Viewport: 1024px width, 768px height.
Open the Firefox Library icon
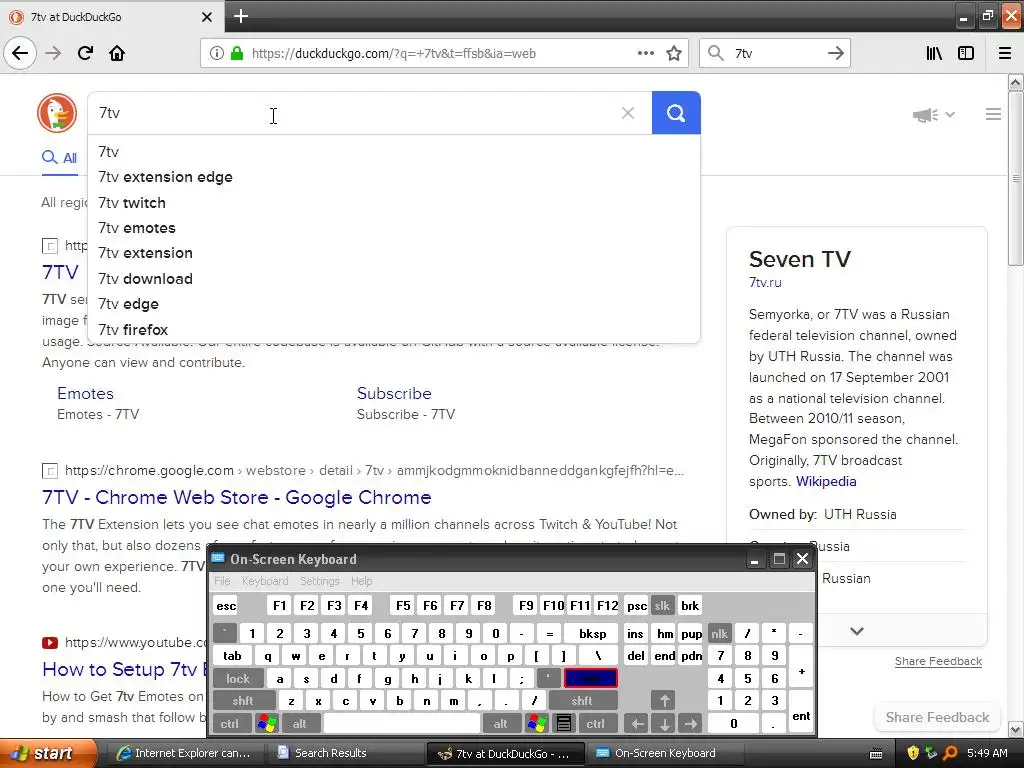934,53
